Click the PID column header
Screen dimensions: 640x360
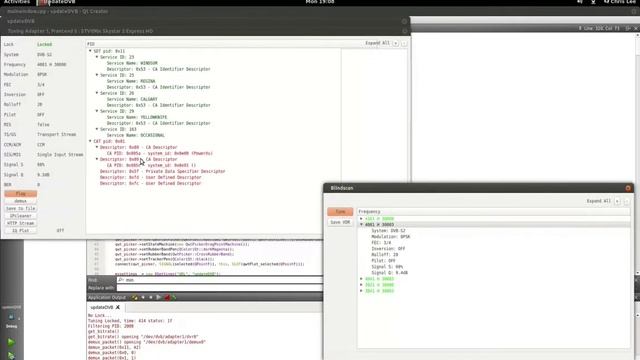coord(213,44)
